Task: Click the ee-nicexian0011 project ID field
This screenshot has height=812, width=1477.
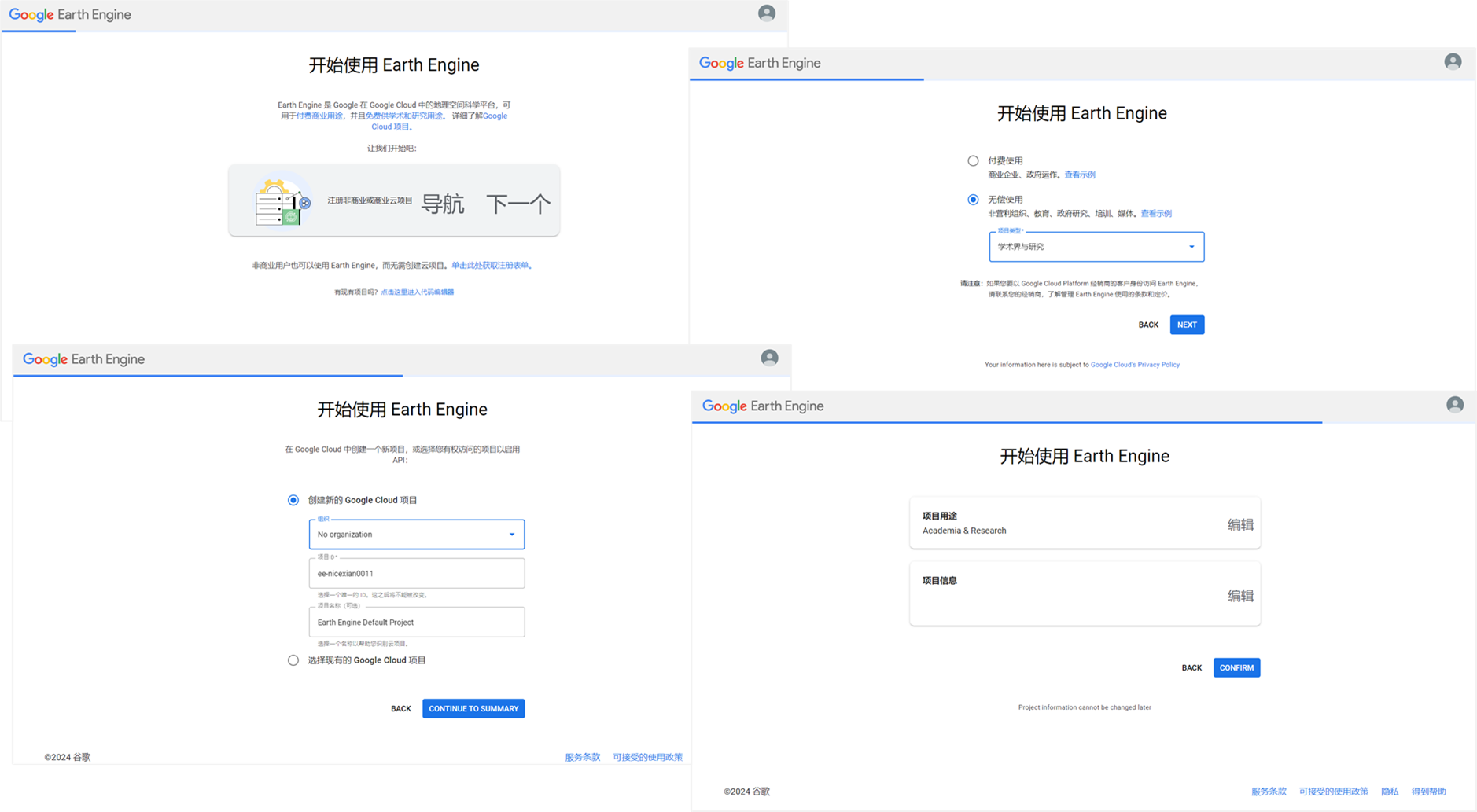Action: pos(417,574)
